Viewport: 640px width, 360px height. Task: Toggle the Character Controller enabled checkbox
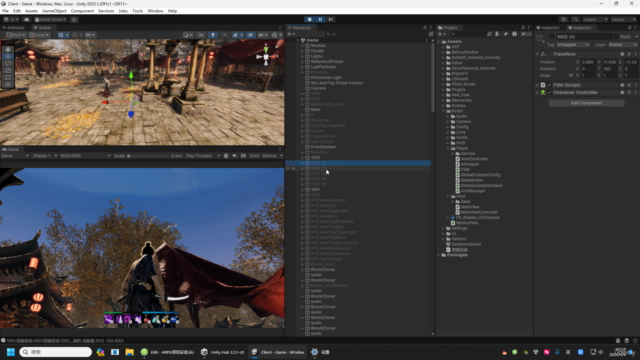[x=549, y=93]
